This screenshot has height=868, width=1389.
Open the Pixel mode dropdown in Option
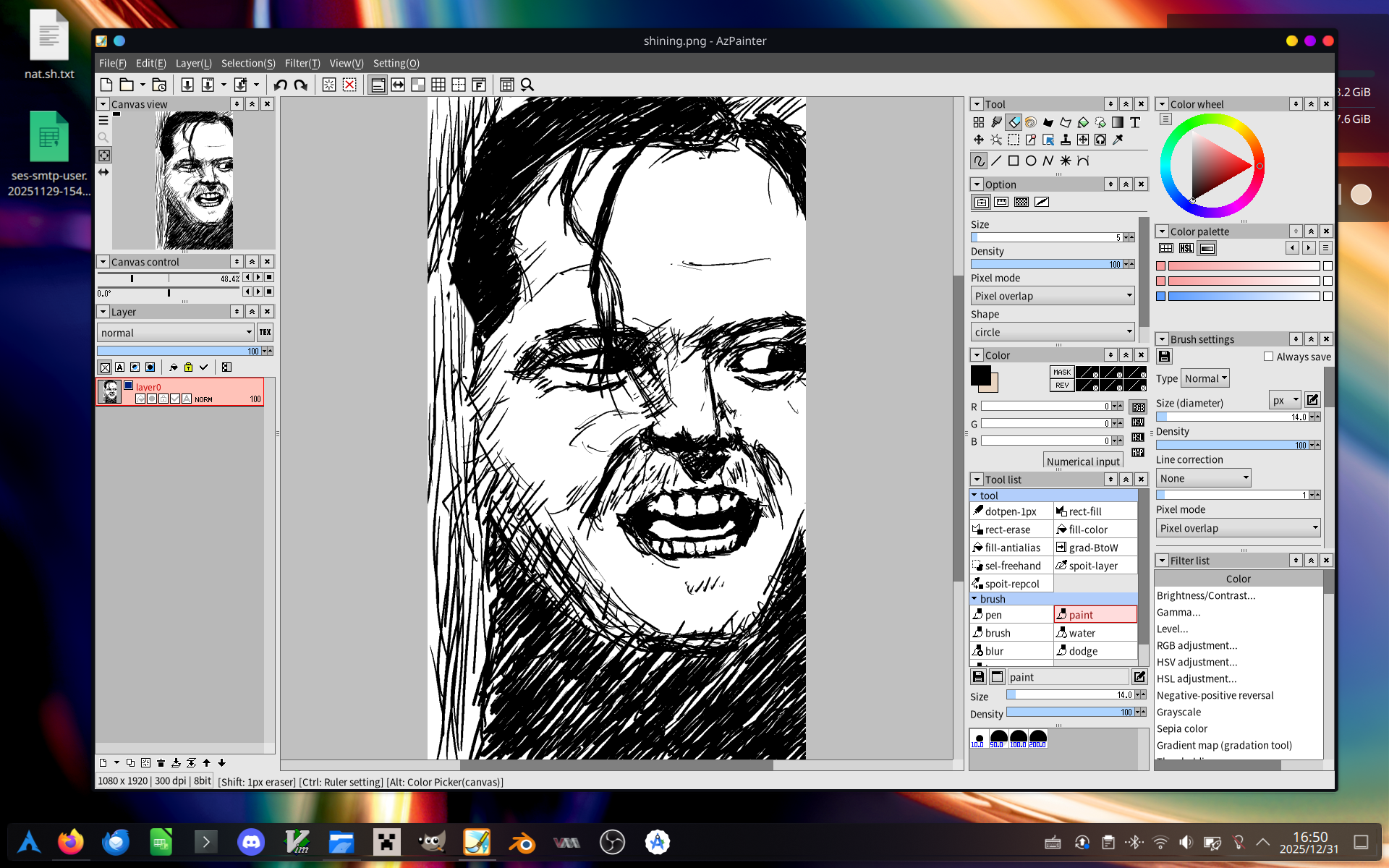1053,296
